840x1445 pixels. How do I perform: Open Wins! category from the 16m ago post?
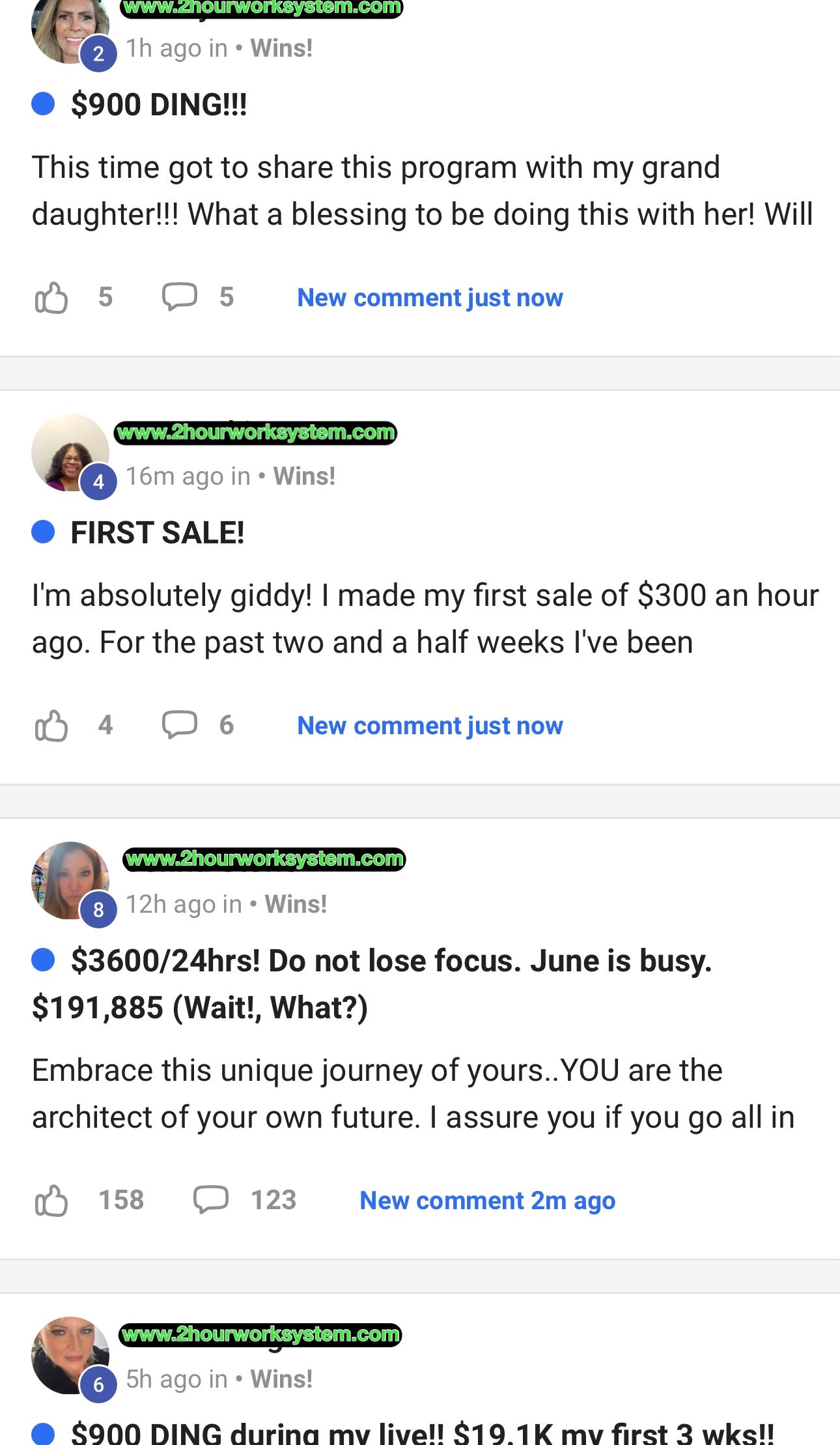(x=304, y=476)
